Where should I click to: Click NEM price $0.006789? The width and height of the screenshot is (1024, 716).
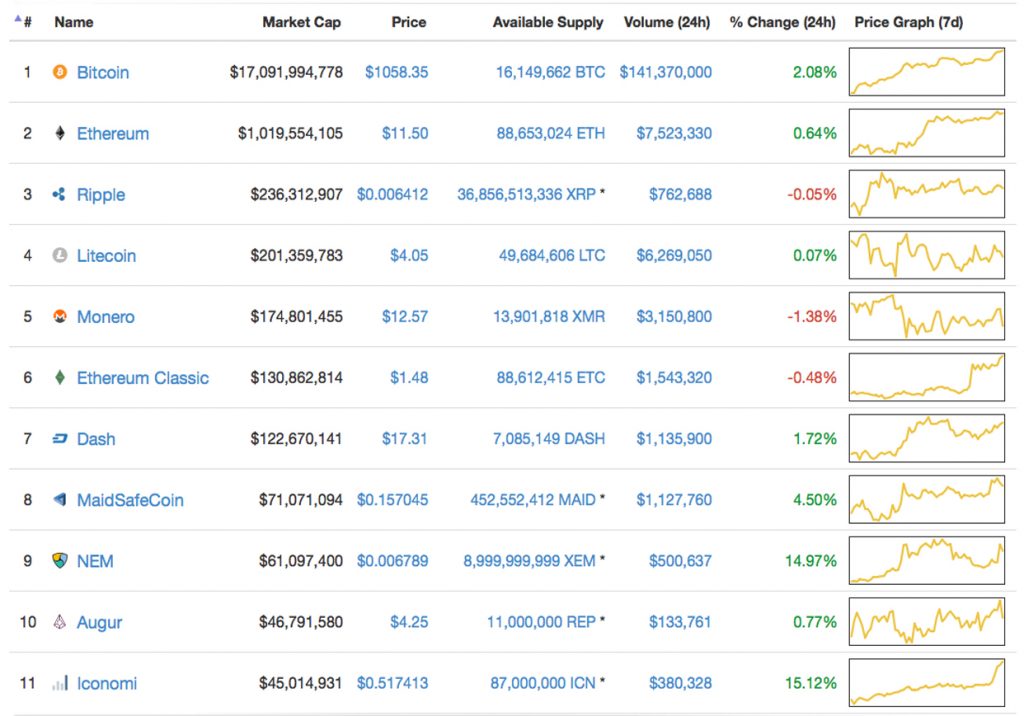click(x=392, y=561)
